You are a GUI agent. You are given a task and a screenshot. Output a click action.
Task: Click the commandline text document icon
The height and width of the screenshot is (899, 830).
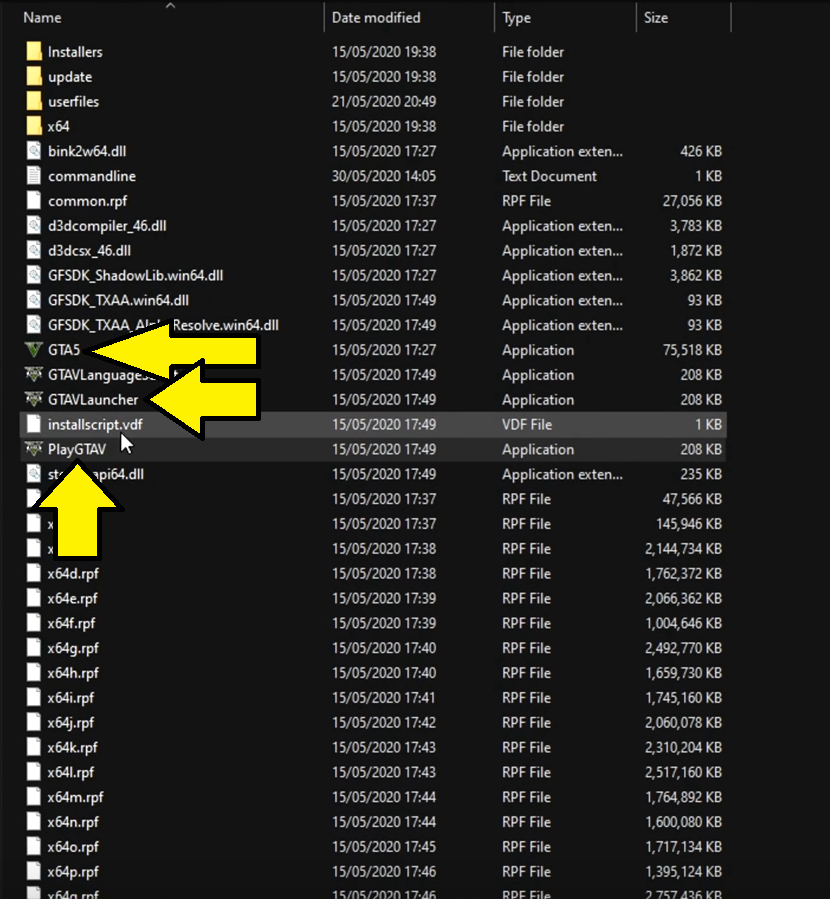[x=34, y=176]
